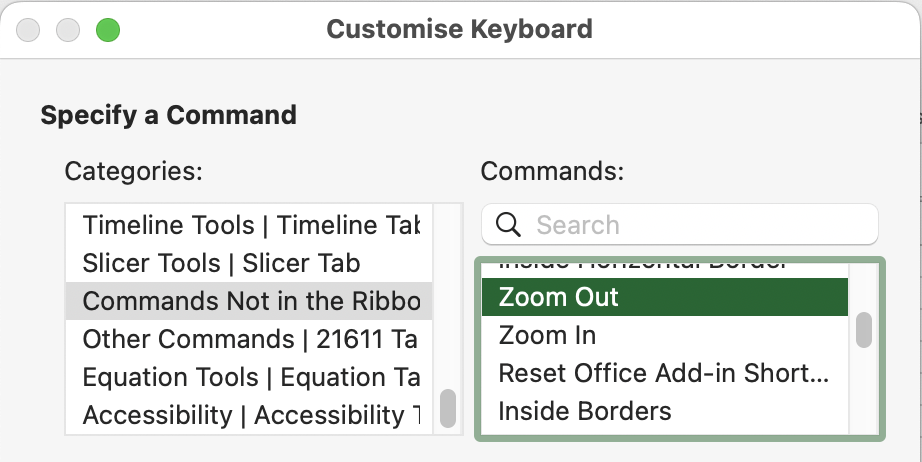Click into the Commands search field
The image size is (922, 462).
point(680,225)
